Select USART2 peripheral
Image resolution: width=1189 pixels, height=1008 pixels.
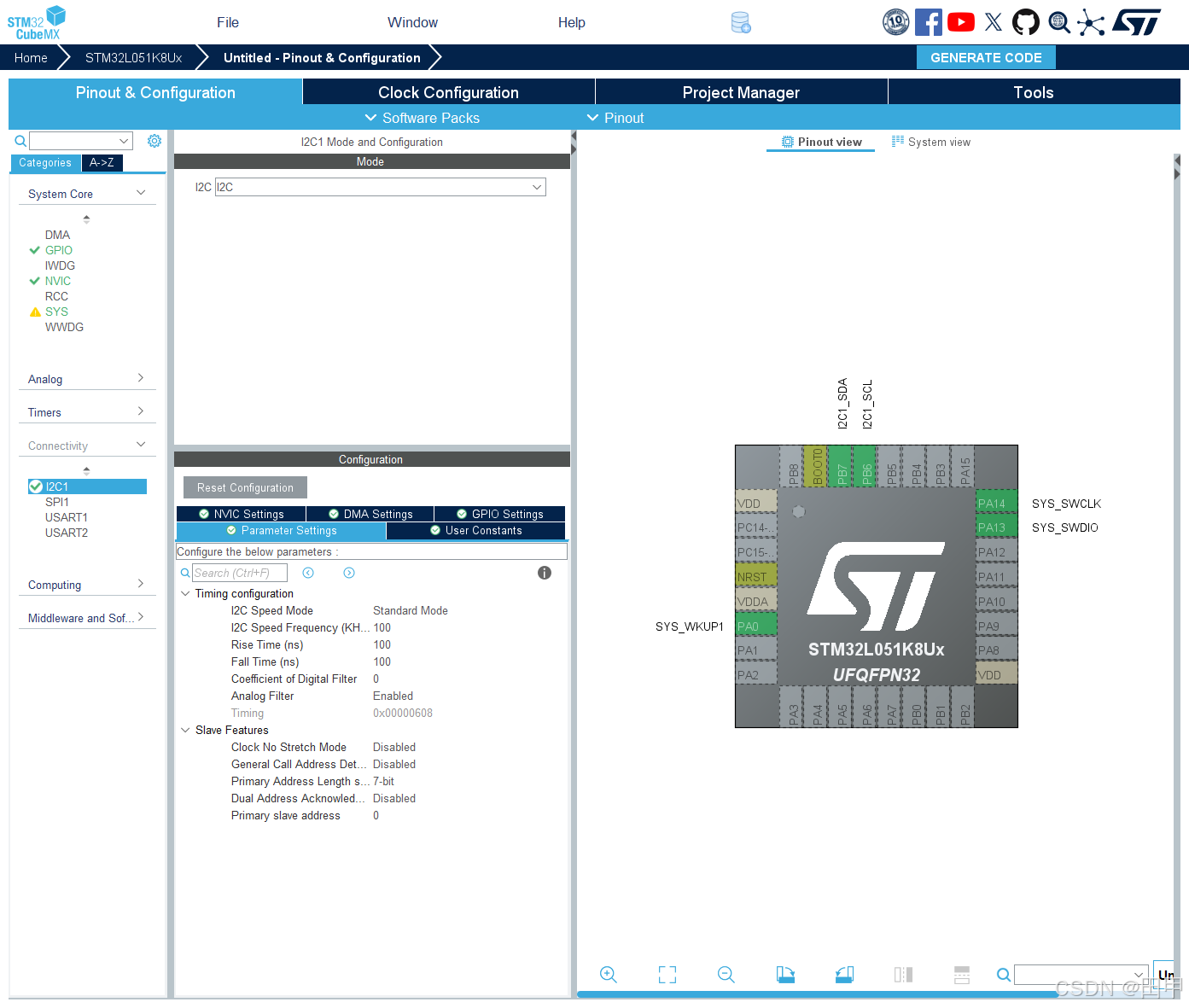pos(67,533)
